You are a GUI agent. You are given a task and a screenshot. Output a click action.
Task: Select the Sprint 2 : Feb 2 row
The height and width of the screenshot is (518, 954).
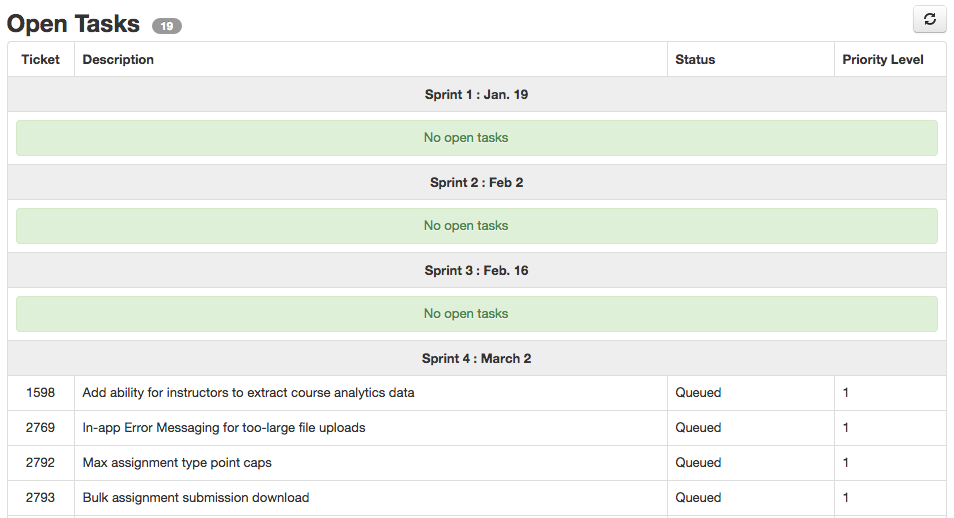pos(476,183)
